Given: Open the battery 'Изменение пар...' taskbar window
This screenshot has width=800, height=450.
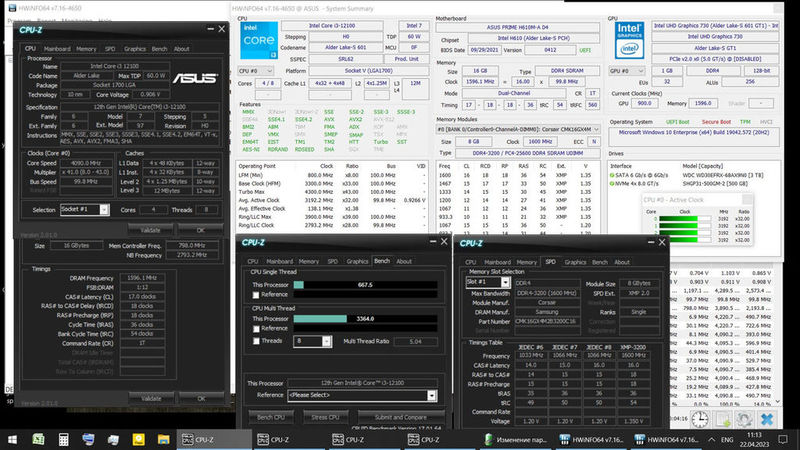Looking at the screenshot, I should (515, 439).
